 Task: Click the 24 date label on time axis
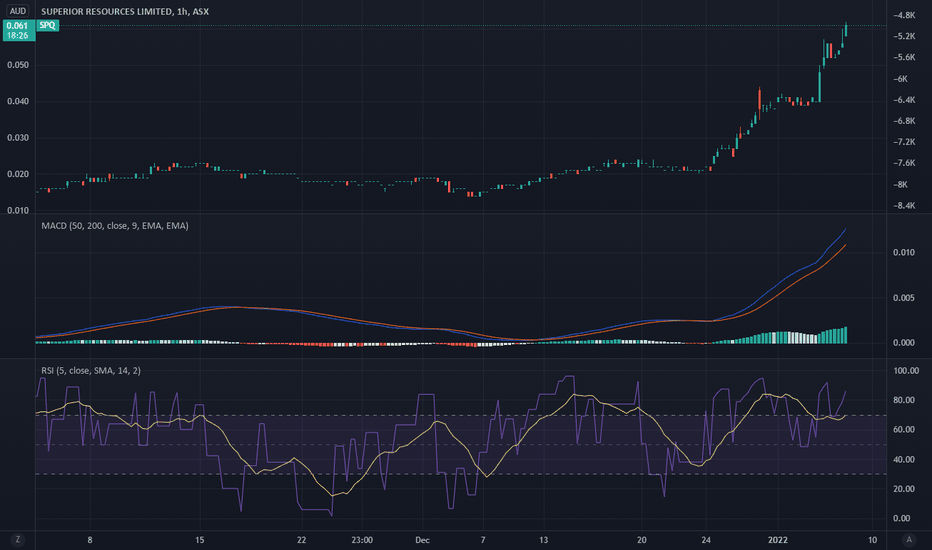[x=706, y=540]
